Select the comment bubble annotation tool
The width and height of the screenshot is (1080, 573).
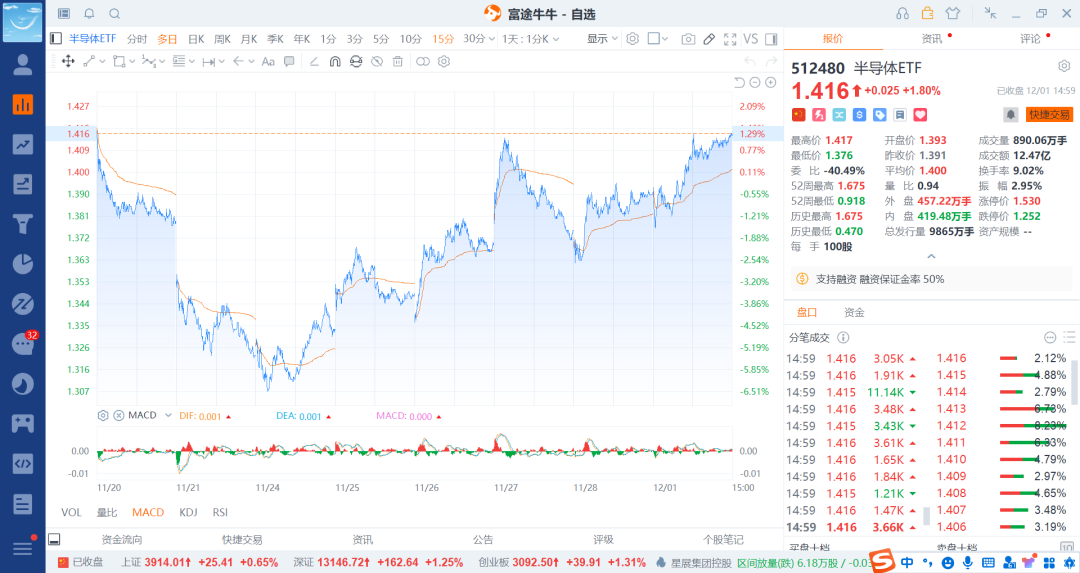coord(289,61)
